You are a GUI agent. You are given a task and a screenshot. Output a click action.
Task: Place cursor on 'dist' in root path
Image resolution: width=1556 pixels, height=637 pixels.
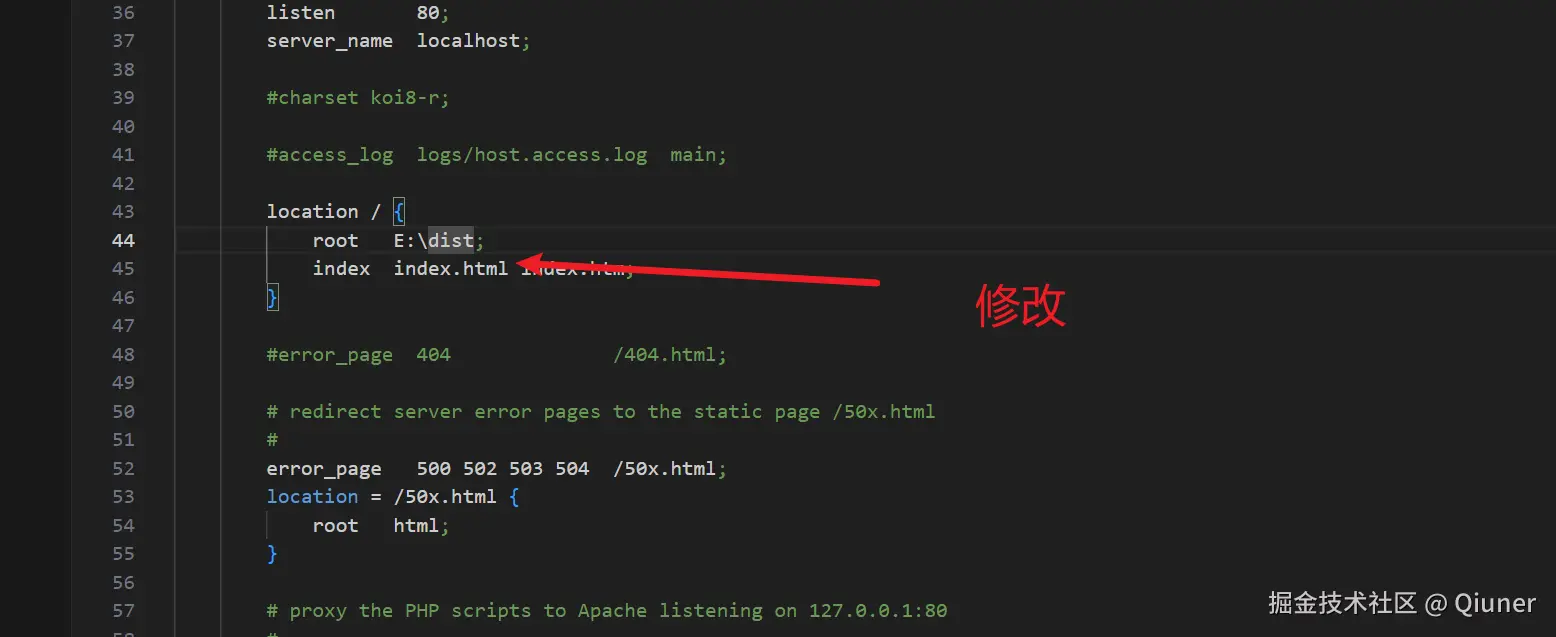click(451, 240)
